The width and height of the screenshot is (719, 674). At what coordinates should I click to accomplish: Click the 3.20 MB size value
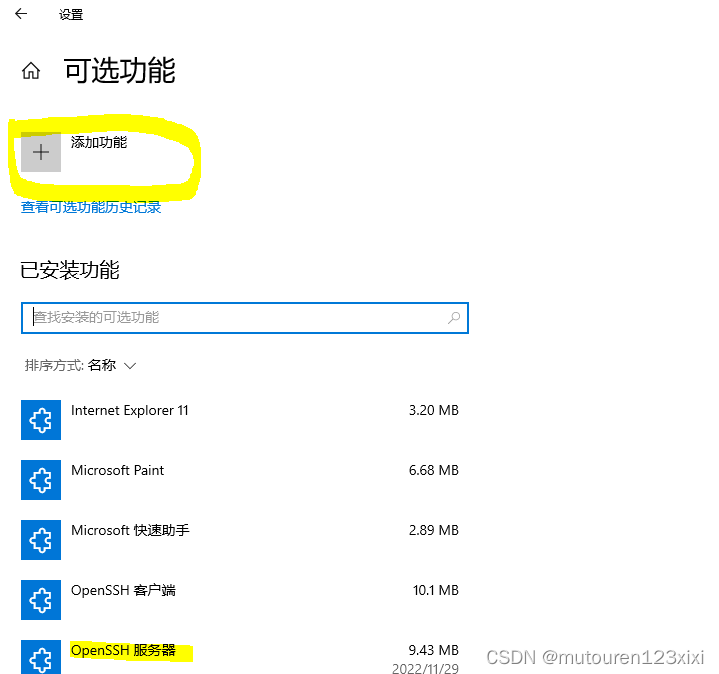point(434,410)
